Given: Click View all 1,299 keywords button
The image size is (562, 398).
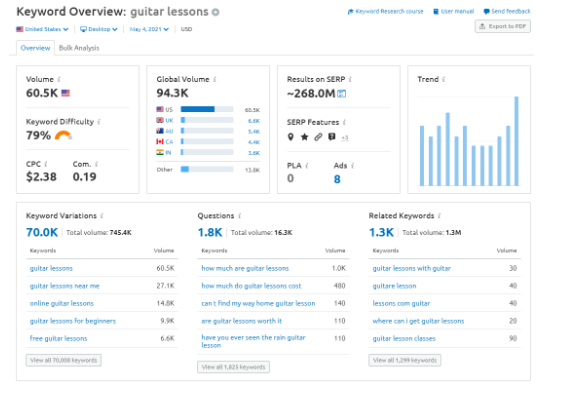Looking at the screenshot, I should [x=405, y=360].
